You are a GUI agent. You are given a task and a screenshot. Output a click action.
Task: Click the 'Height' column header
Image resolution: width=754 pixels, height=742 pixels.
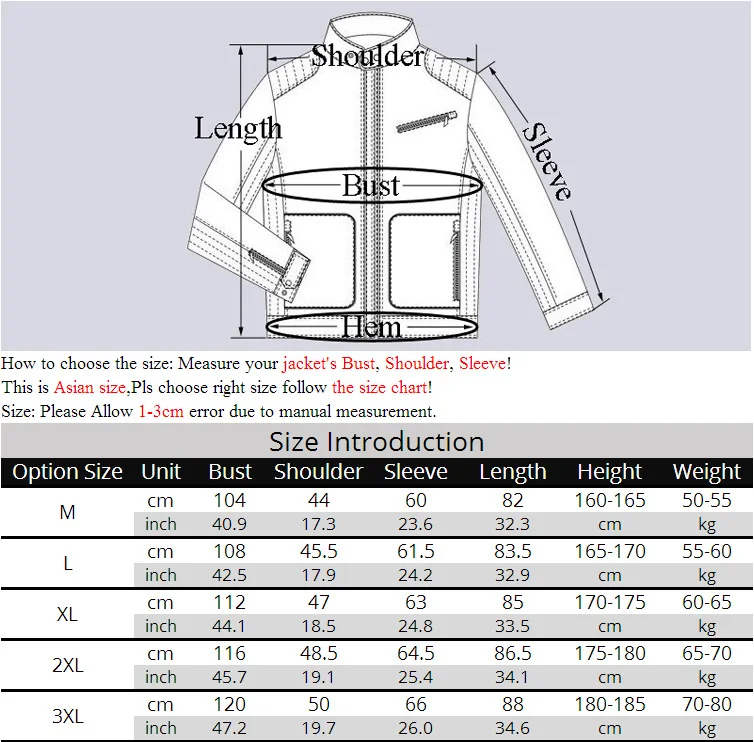610,472
